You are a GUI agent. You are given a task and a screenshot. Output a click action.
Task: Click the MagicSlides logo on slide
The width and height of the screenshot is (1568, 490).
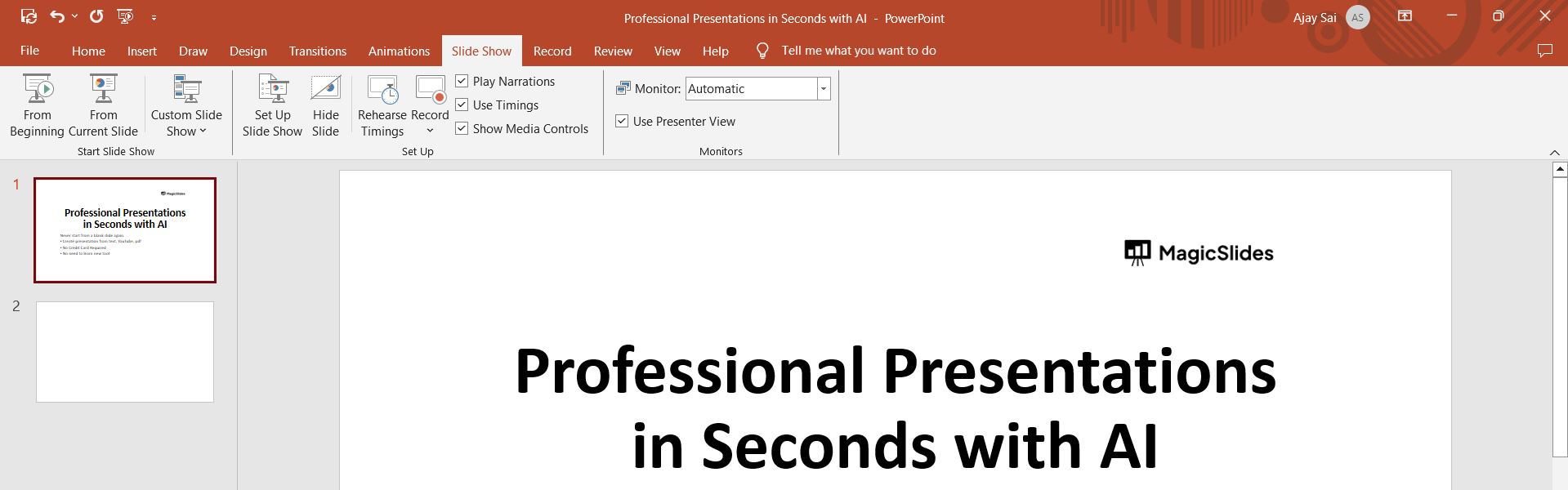tap(1199, 253)
